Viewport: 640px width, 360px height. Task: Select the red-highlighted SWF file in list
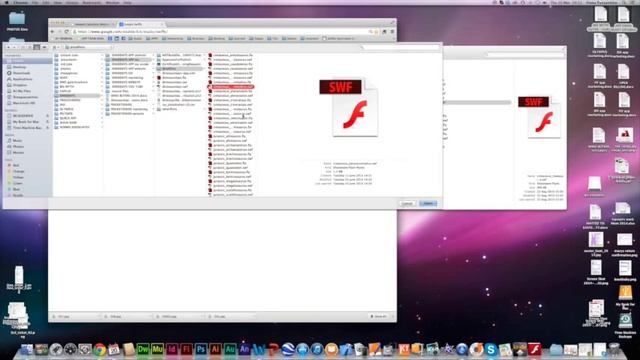click(232, 87)
